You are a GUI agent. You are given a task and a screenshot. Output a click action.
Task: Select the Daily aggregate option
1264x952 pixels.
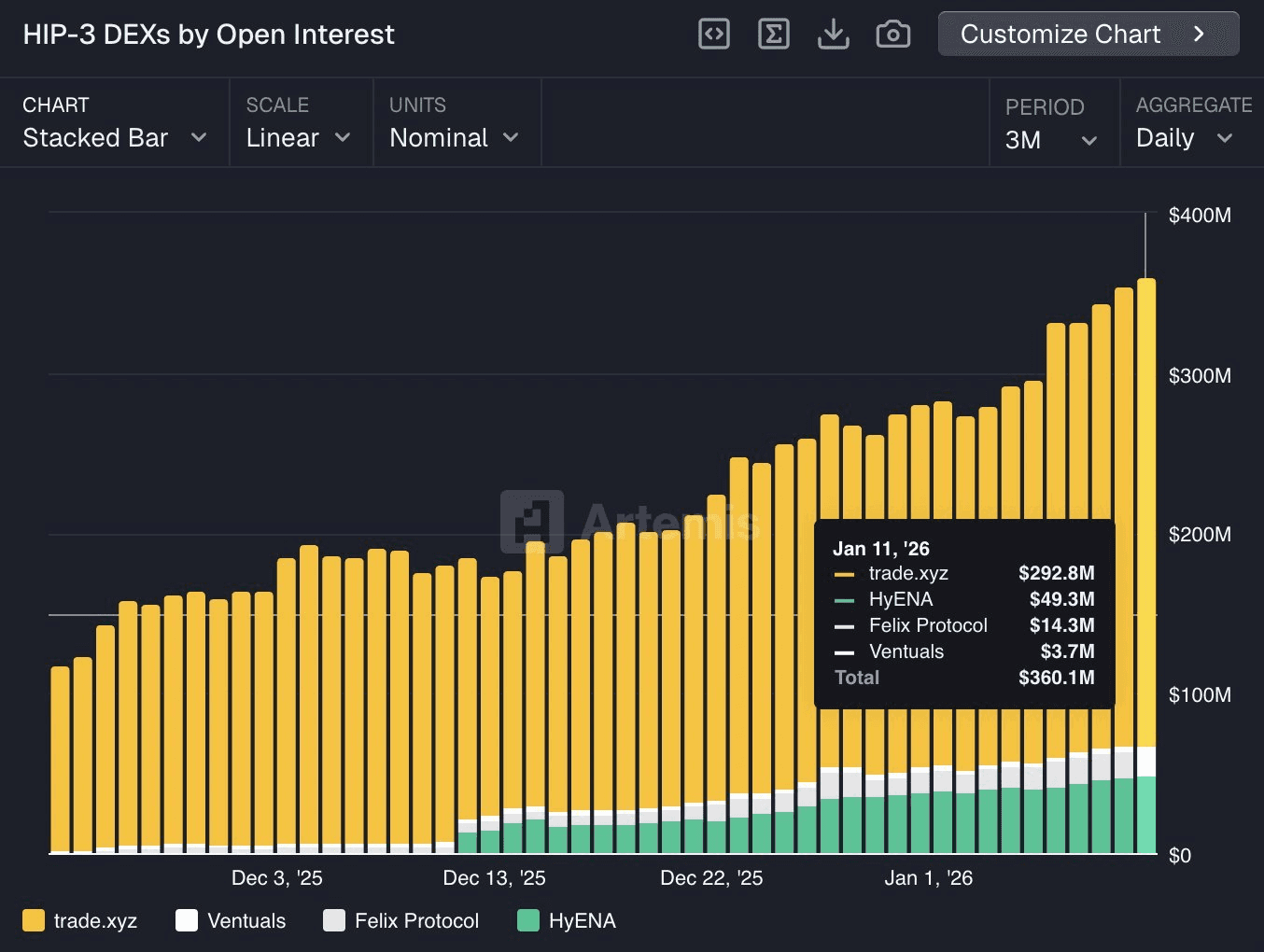(x=1184, y=137)
